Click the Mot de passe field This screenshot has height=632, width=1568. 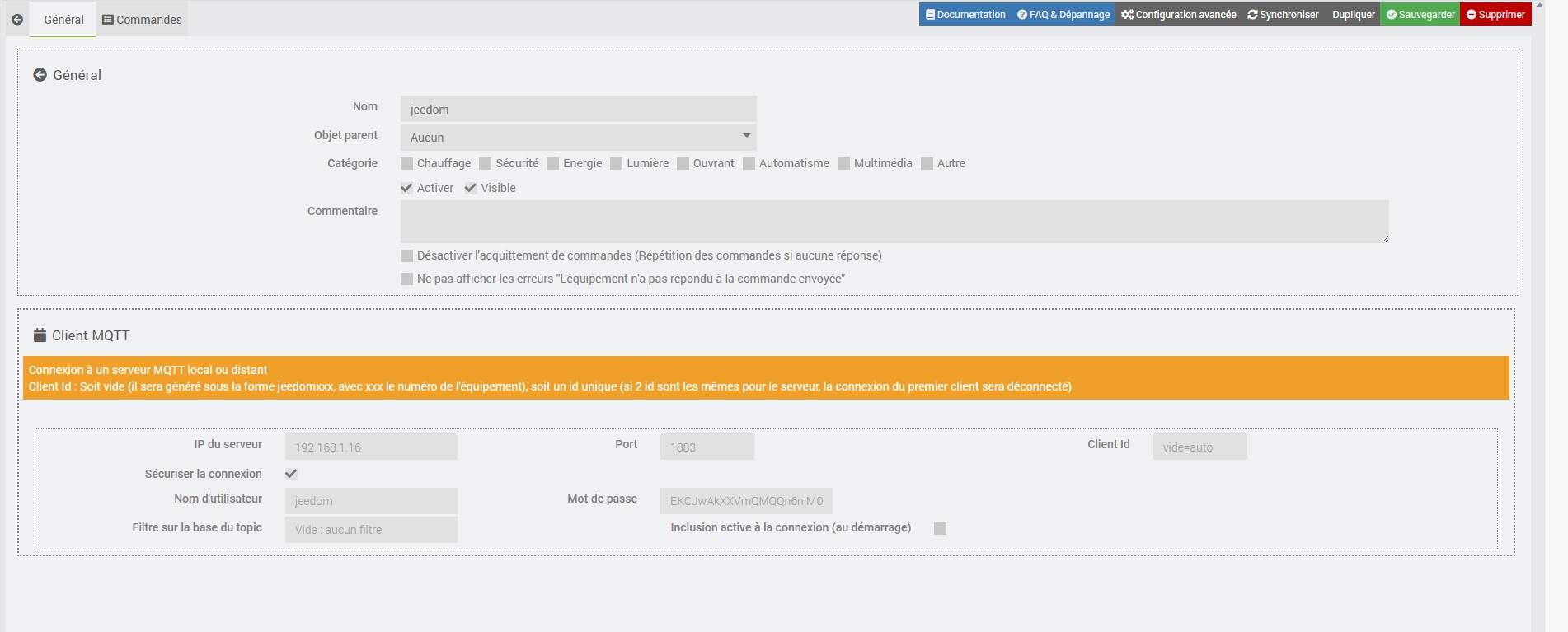pos(746,501)
